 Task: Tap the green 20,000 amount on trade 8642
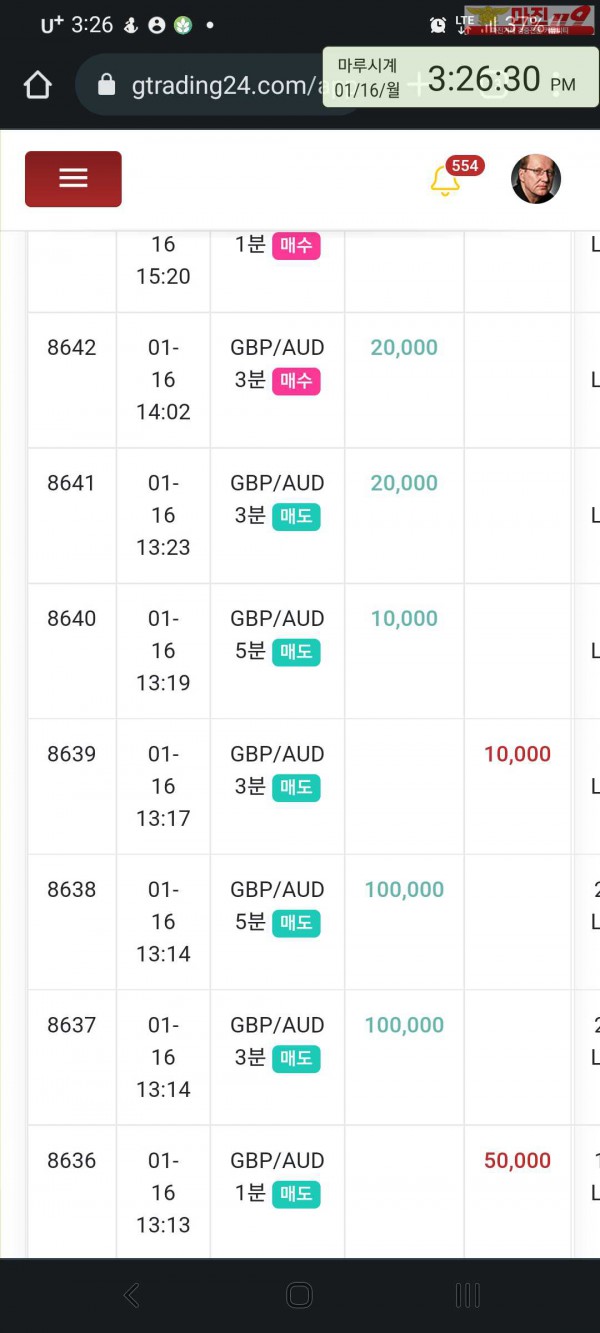pos(404,348)
